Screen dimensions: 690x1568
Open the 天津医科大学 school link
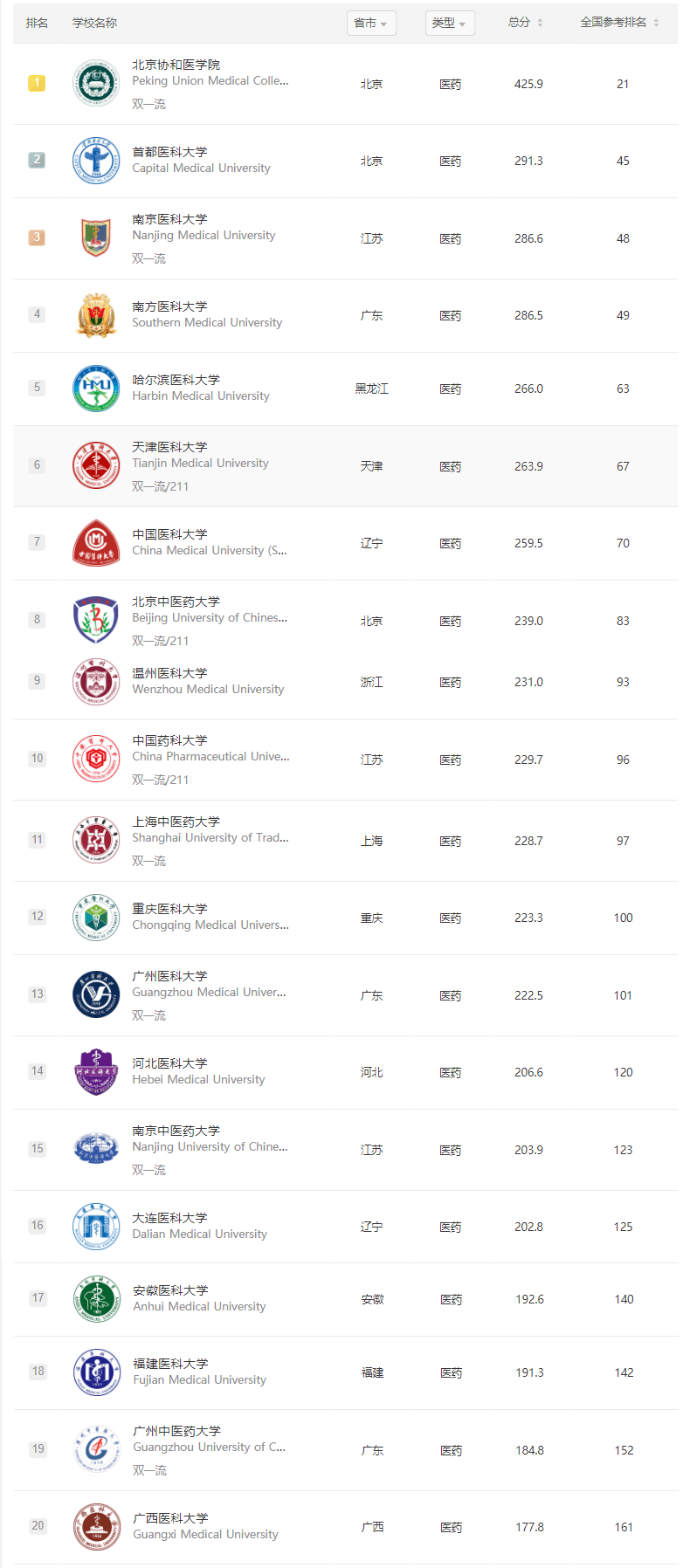[169, 447]
